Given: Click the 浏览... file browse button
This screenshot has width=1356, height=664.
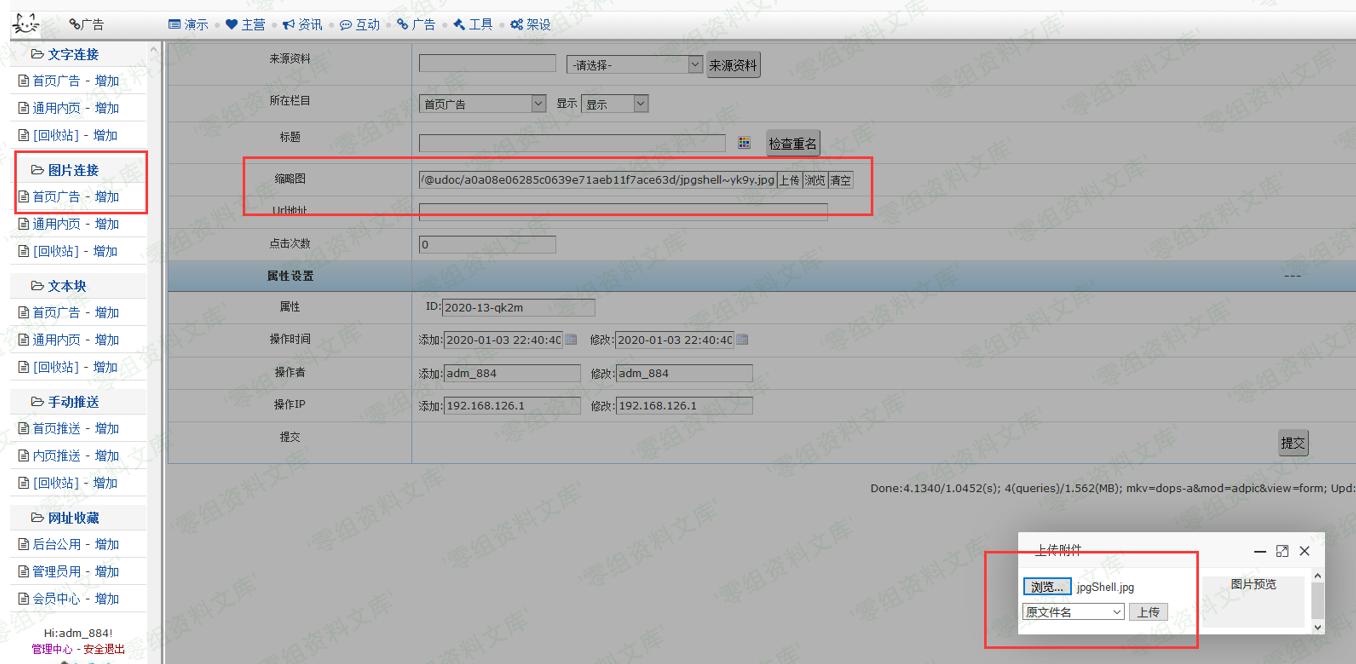Looking at the screenshot, I should click(x=1047, y=587).
